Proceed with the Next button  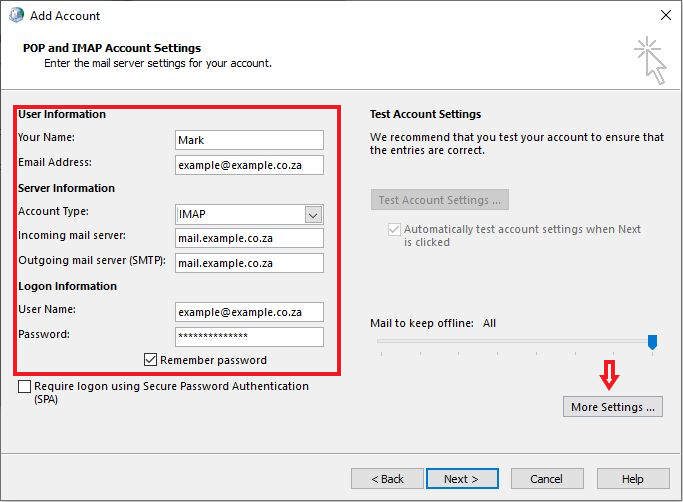click(x=462, y=479)
